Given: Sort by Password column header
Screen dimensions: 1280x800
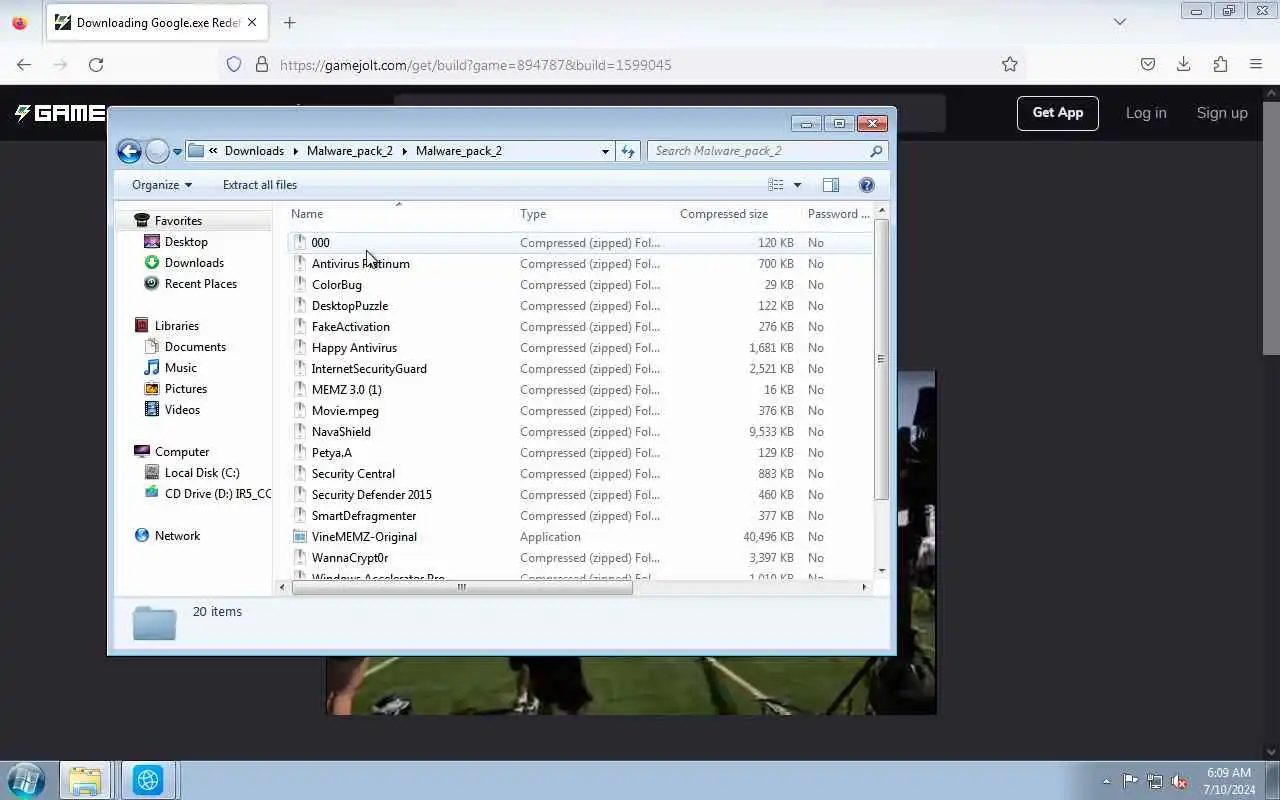Looking at the screenshot, I should [838, 214].
